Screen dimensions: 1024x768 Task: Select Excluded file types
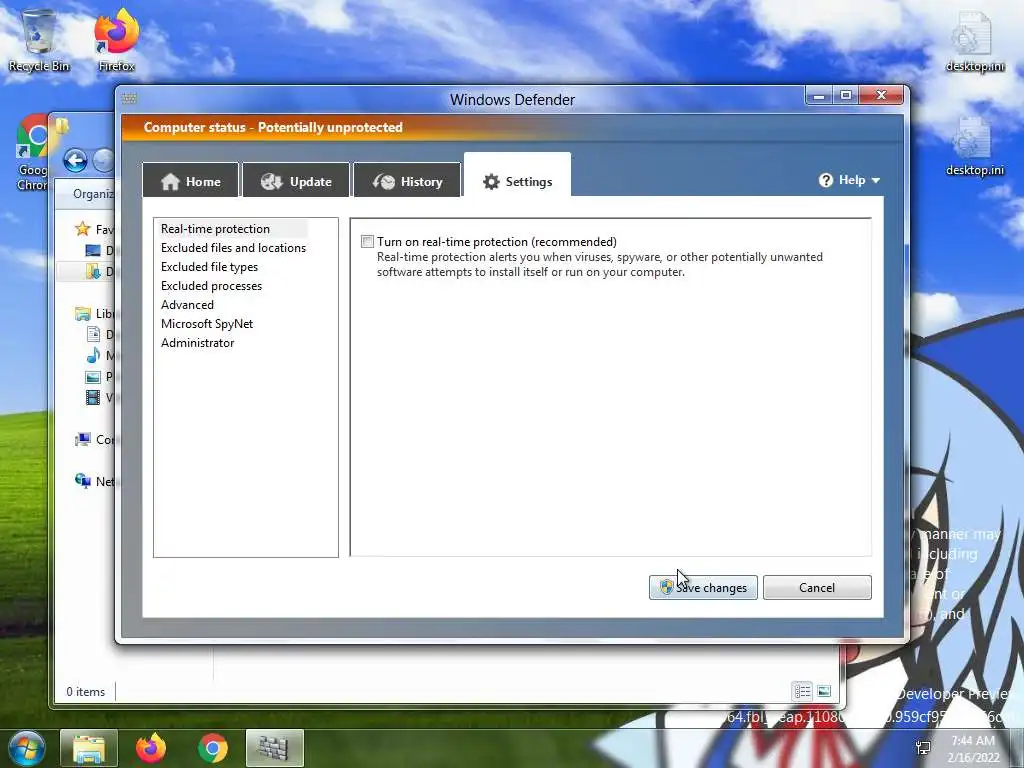209,266
